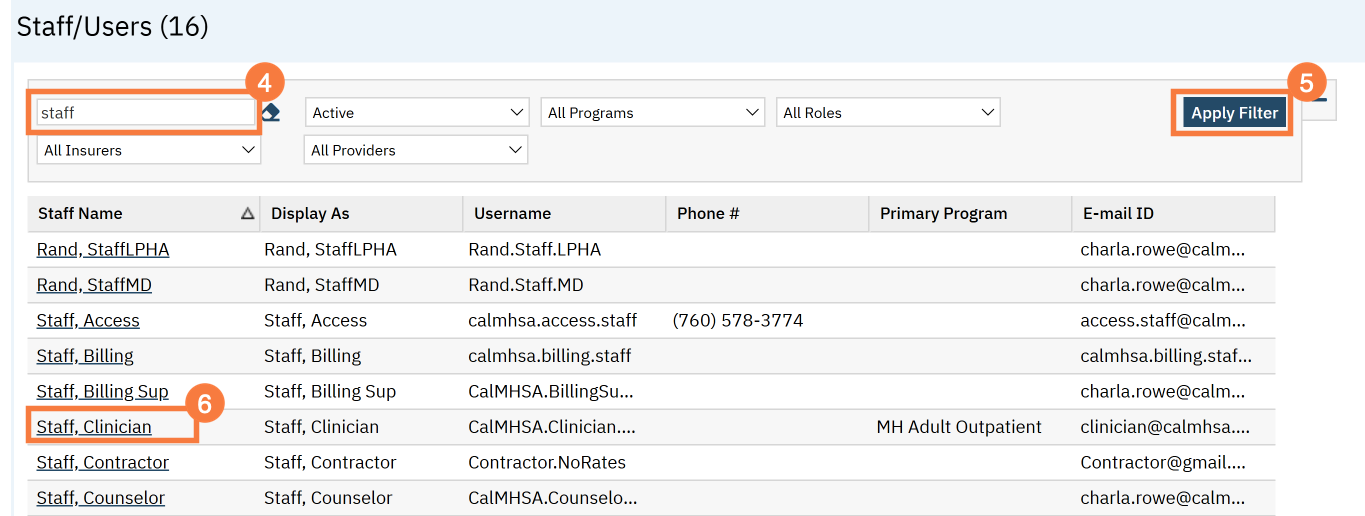
Task: Select the Staff, Contractor link
Action: [103, 463]
